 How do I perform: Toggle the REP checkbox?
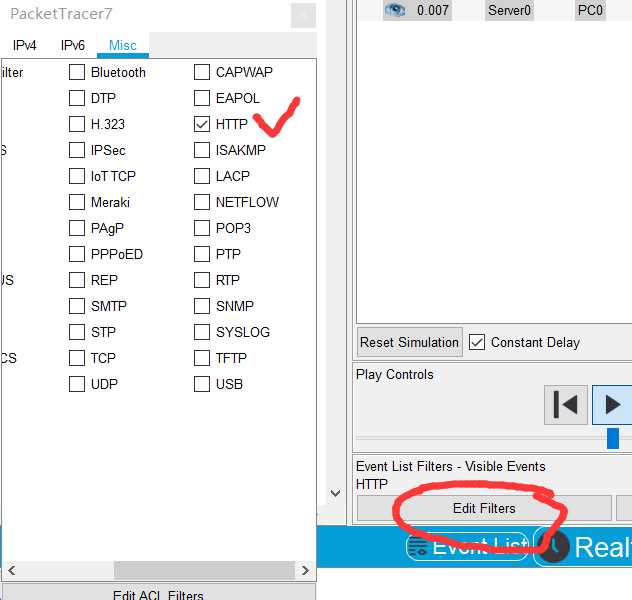pos(77,280)
